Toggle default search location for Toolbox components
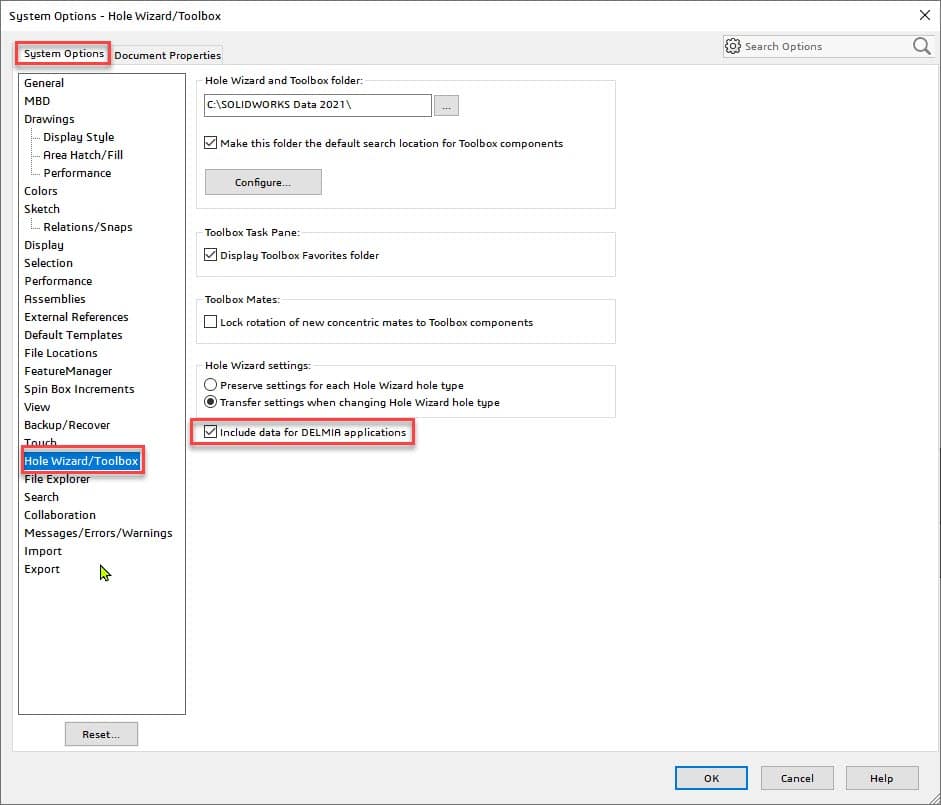The image size is (941, 805). (210, 143)
